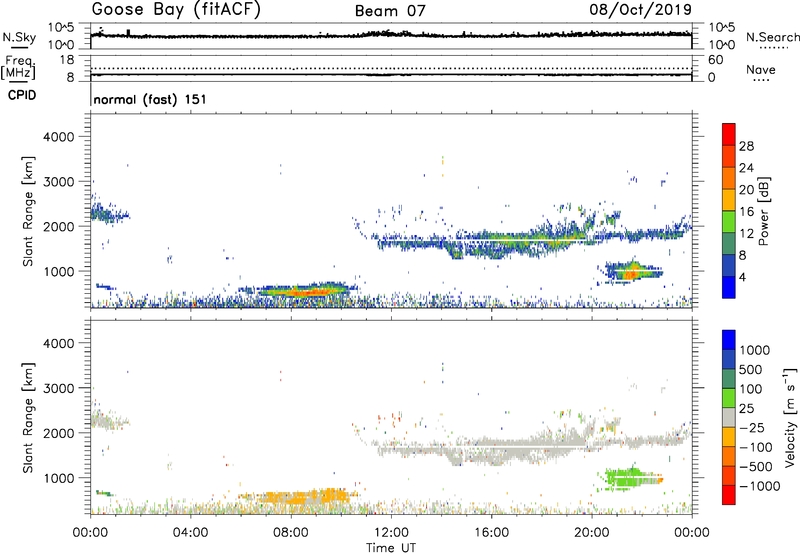Click the 'Power [dB]' colorbar label
The height and width of the screenshot is (554, 800).
tap(764, 211)
